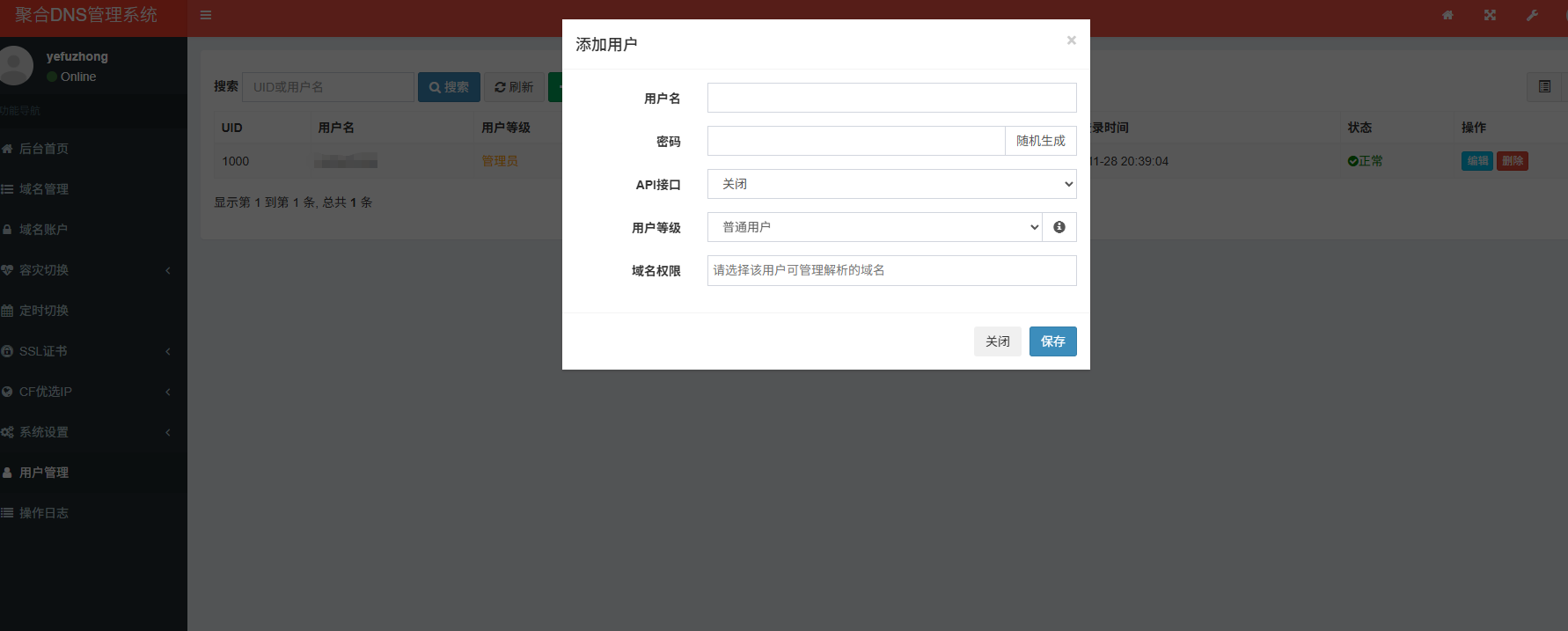The height and width of the screenshot is (631, 1568).
Task: Open the 用户等级 dropdown
Action: coord(875,227)
